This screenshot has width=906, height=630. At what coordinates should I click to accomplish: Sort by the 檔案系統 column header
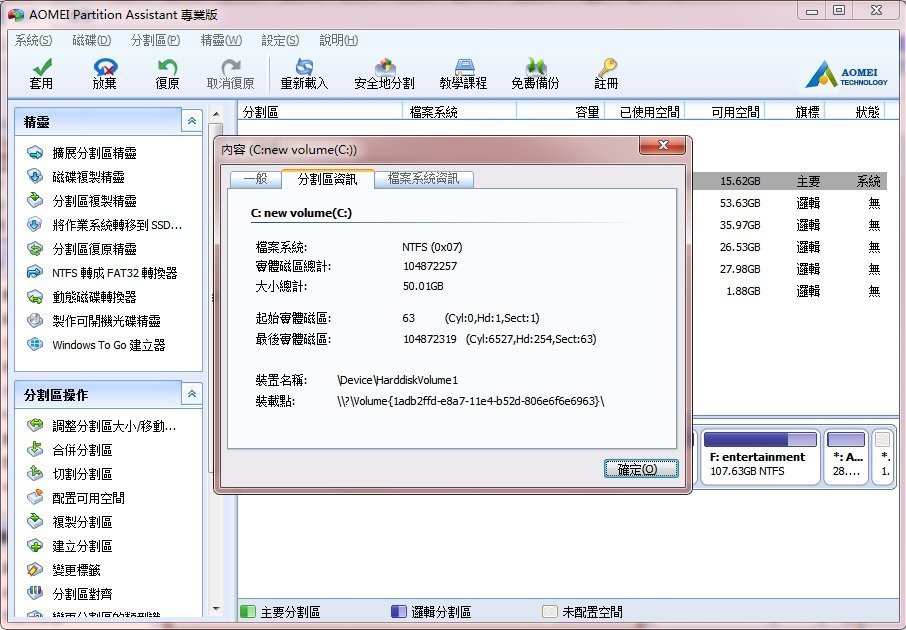[x=459, y=112]
